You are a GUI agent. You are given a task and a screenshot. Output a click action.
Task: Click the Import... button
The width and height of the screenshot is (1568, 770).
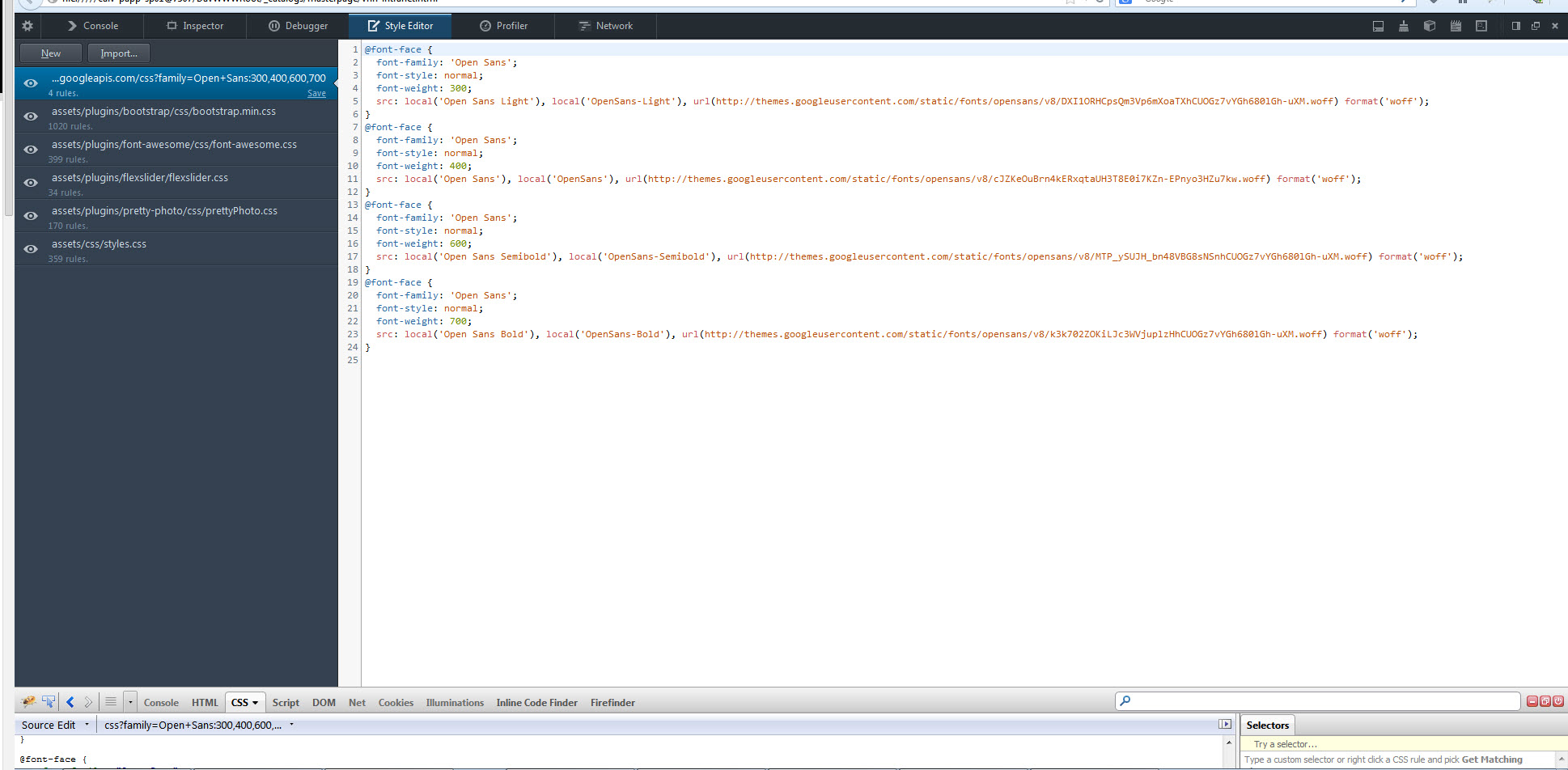click(119, 53)
